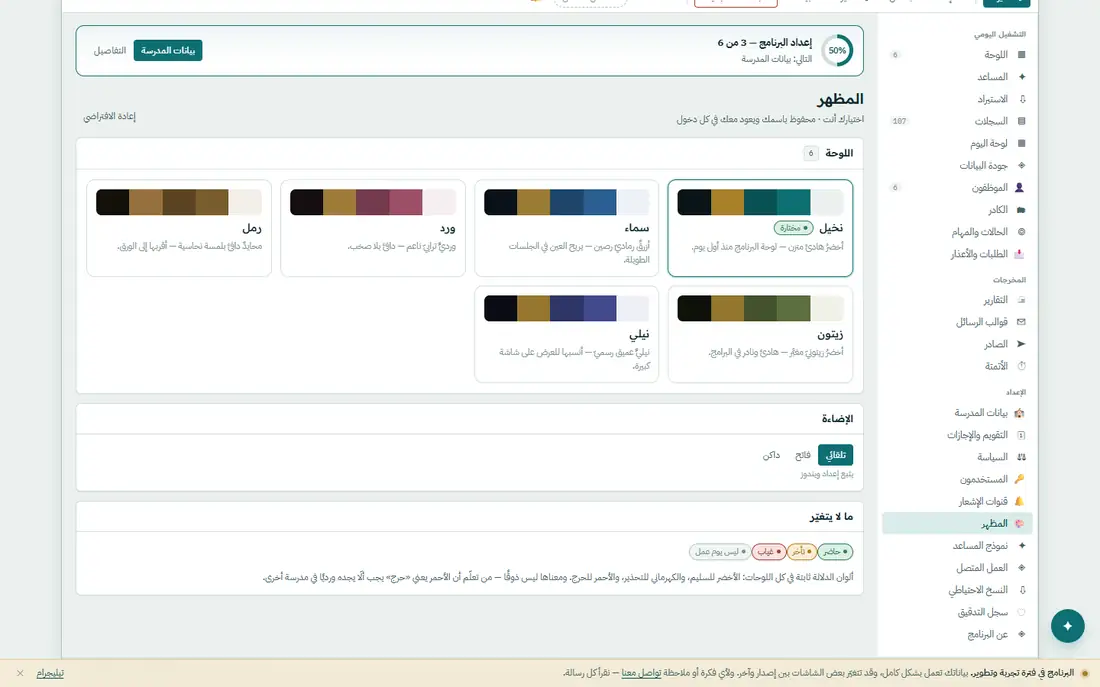The image size is (1100, 687).
Task: Click the 50% setup progress ring
Action: pyautogui.click(x=837, y=51)
